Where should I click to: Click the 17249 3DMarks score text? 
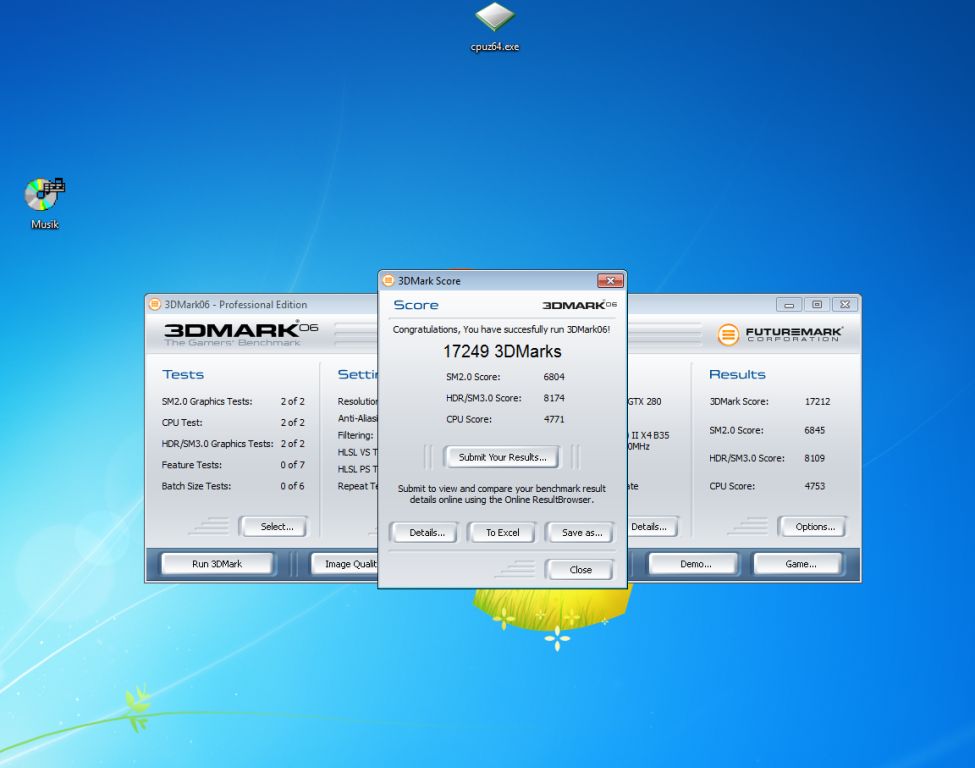coord(502,351)
